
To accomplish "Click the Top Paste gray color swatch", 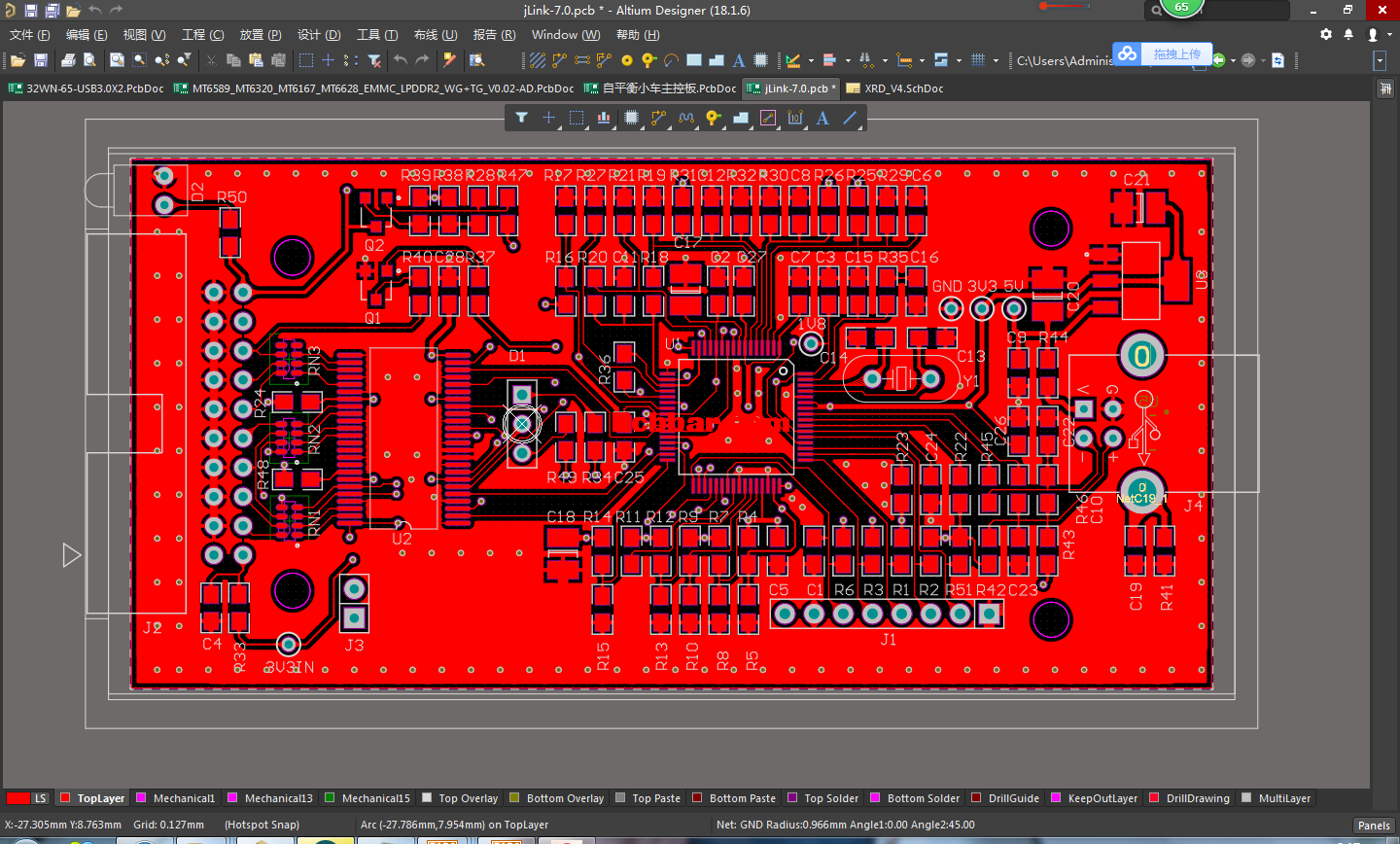I will tap(620, 797).
